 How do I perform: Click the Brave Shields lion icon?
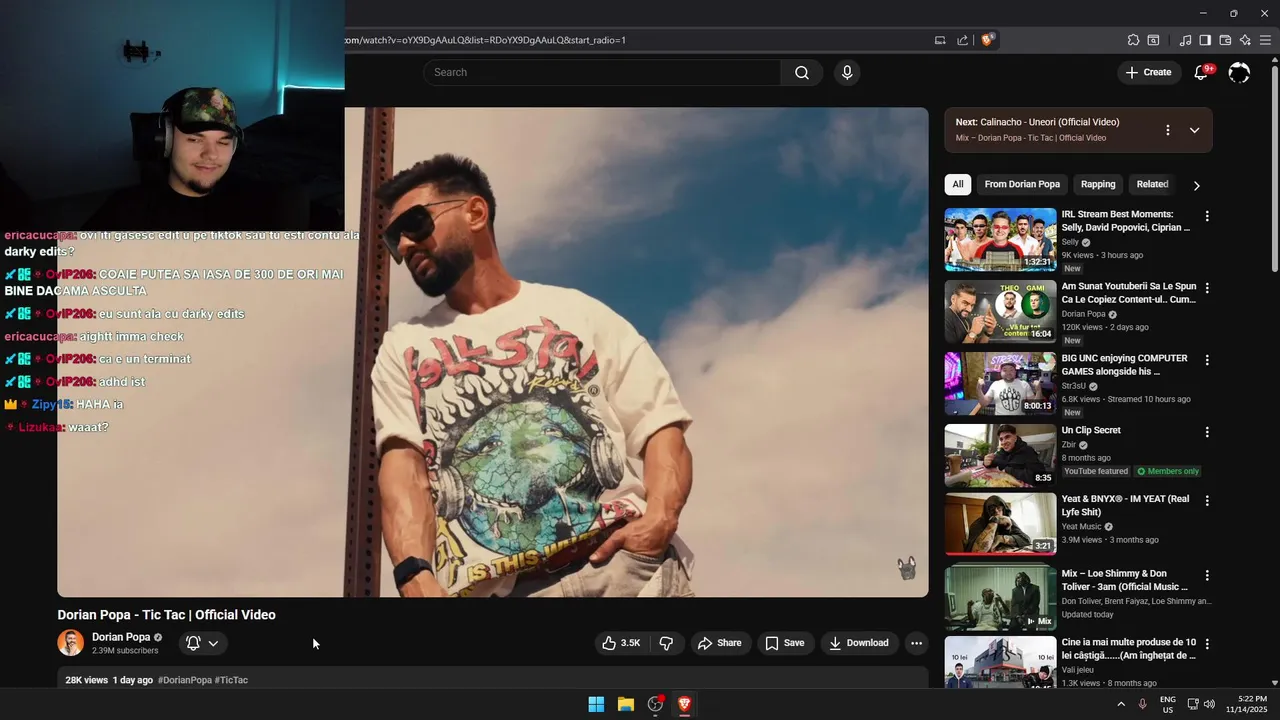point(987,40)
